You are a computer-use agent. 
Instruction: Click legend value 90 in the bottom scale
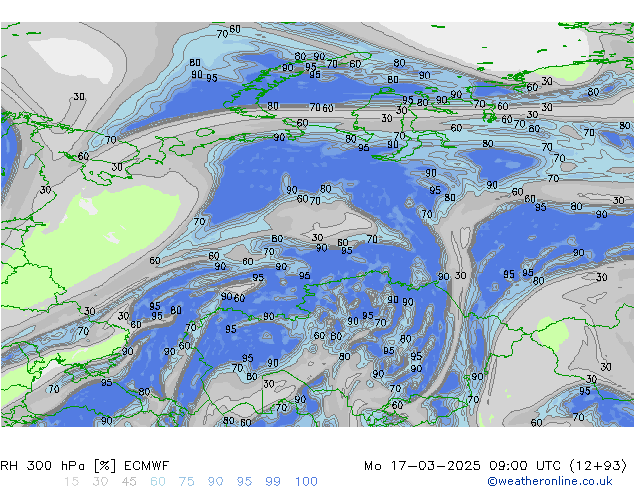coord(216,482)
